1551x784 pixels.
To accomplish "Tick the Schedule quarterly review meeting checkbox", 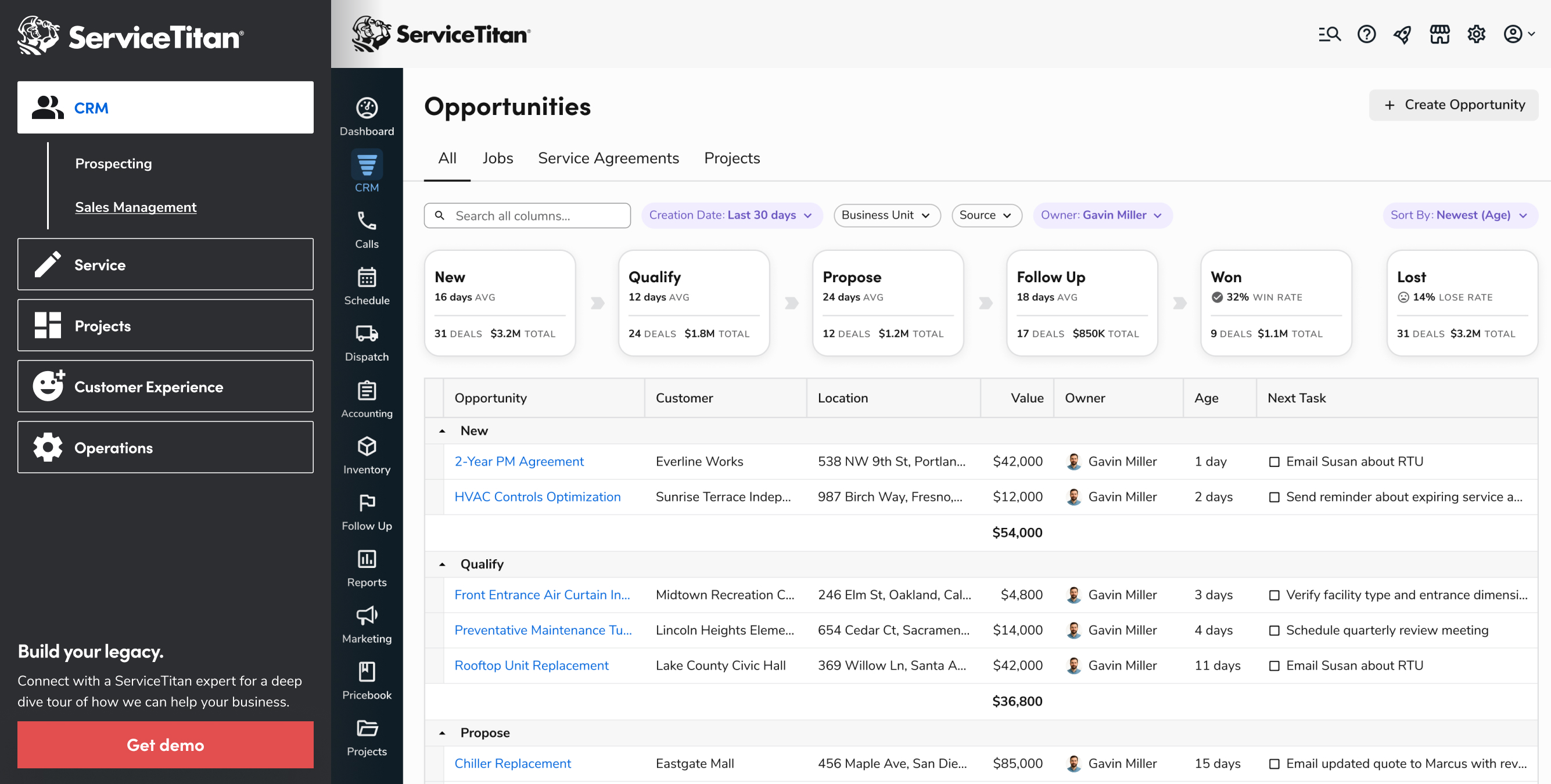I will click(x=1274, y=631).
